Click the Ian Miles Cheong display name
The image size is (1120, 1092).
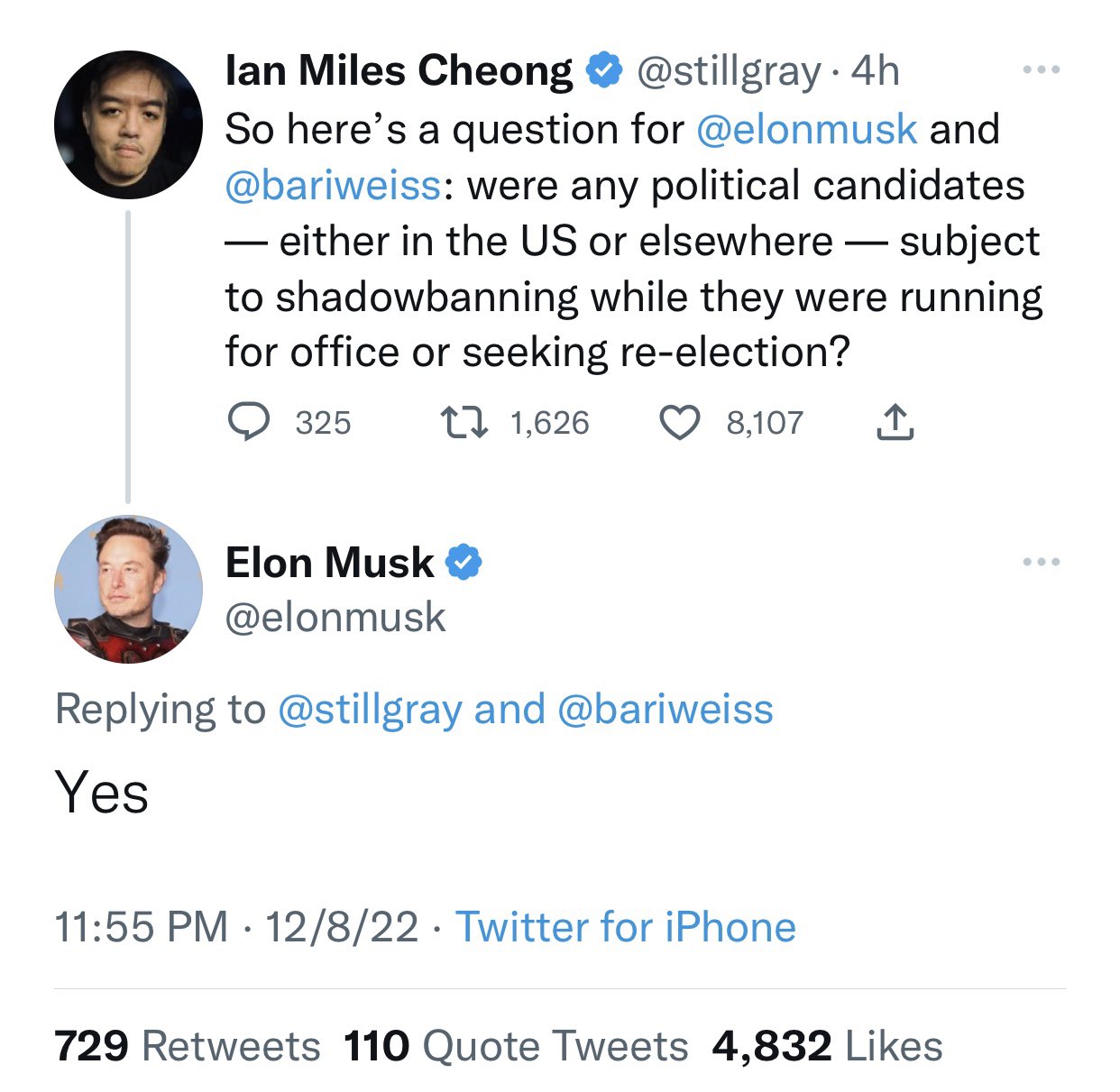point(399,70)
